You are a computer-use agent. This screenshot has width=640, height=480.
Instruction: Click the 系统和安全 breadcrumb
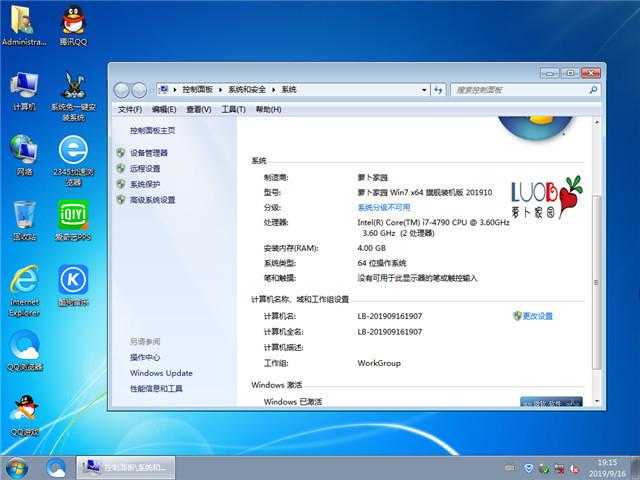[x=247, y=90]
